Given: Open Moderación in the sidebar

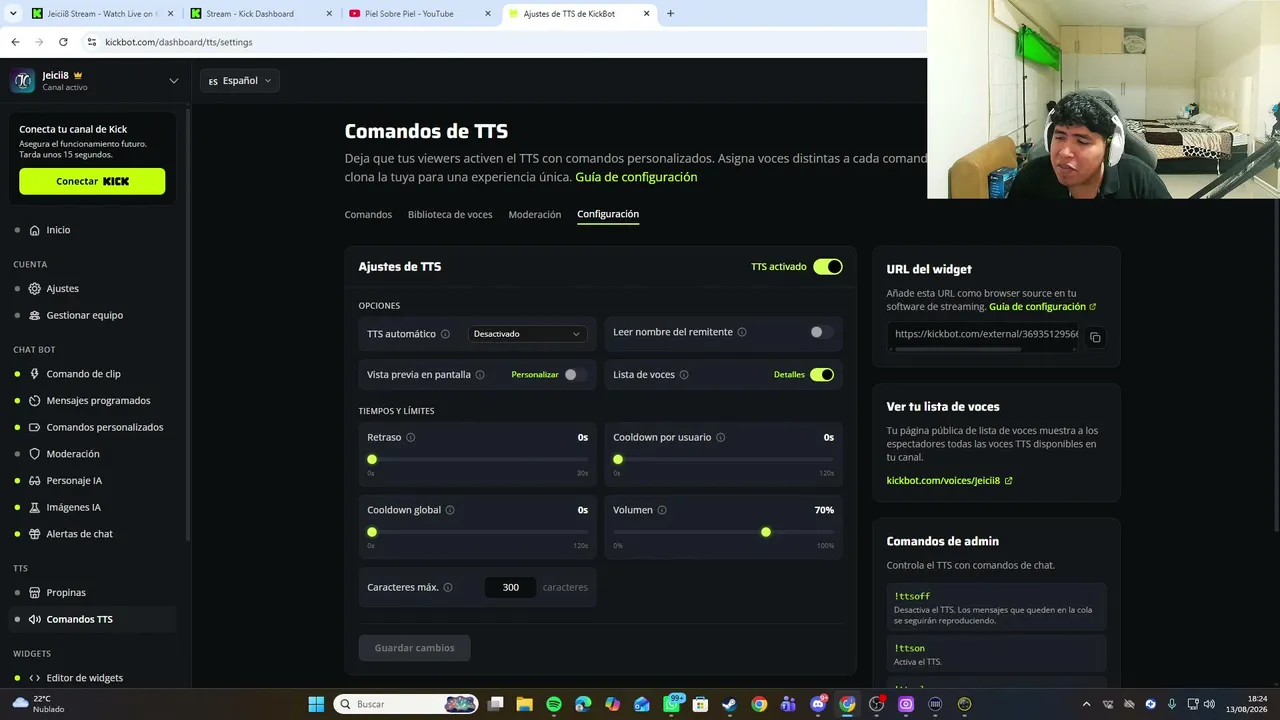Looking at the screenshot, I should pyautogui.click(x=73, y=454).
